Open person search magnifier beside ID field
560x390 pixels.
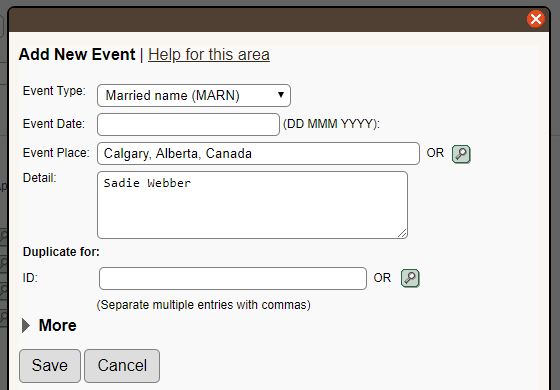click(x=410, y=278)
